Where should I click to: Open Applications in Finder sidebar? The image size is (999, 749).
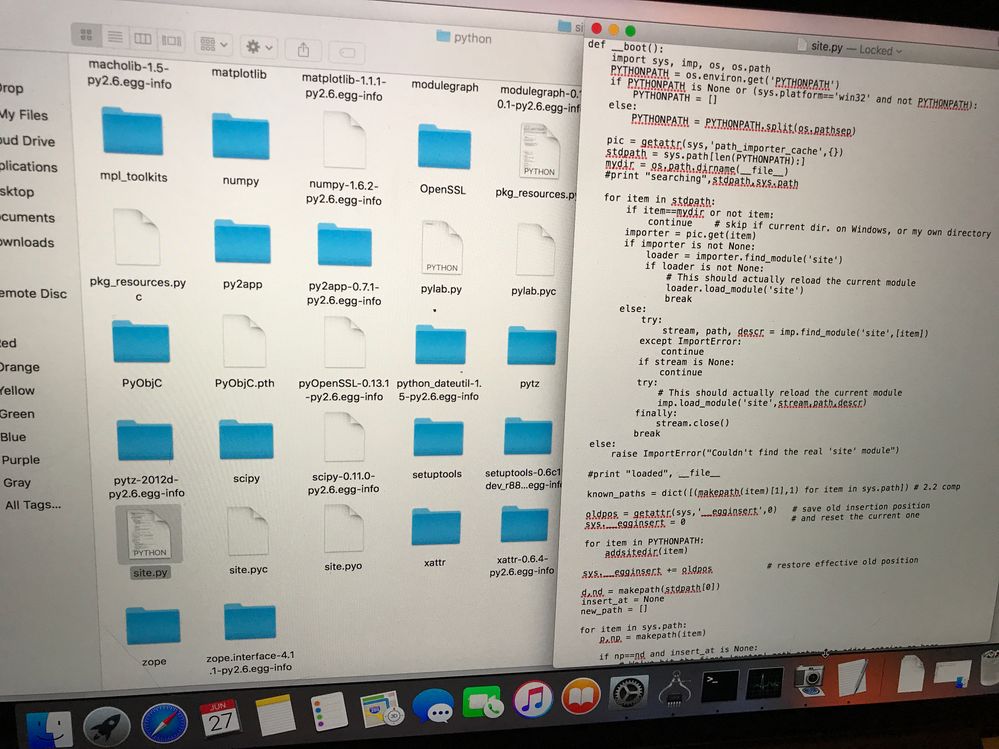coord(29,166)
